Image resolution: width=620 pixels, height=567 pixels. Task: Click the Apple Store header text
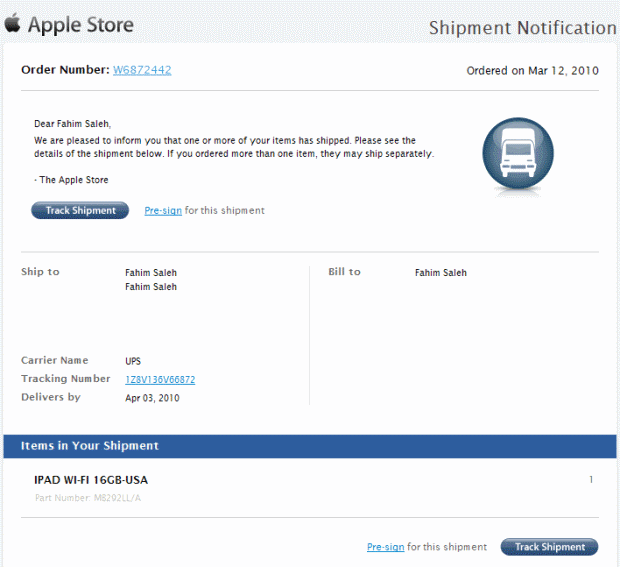(81, 25)
